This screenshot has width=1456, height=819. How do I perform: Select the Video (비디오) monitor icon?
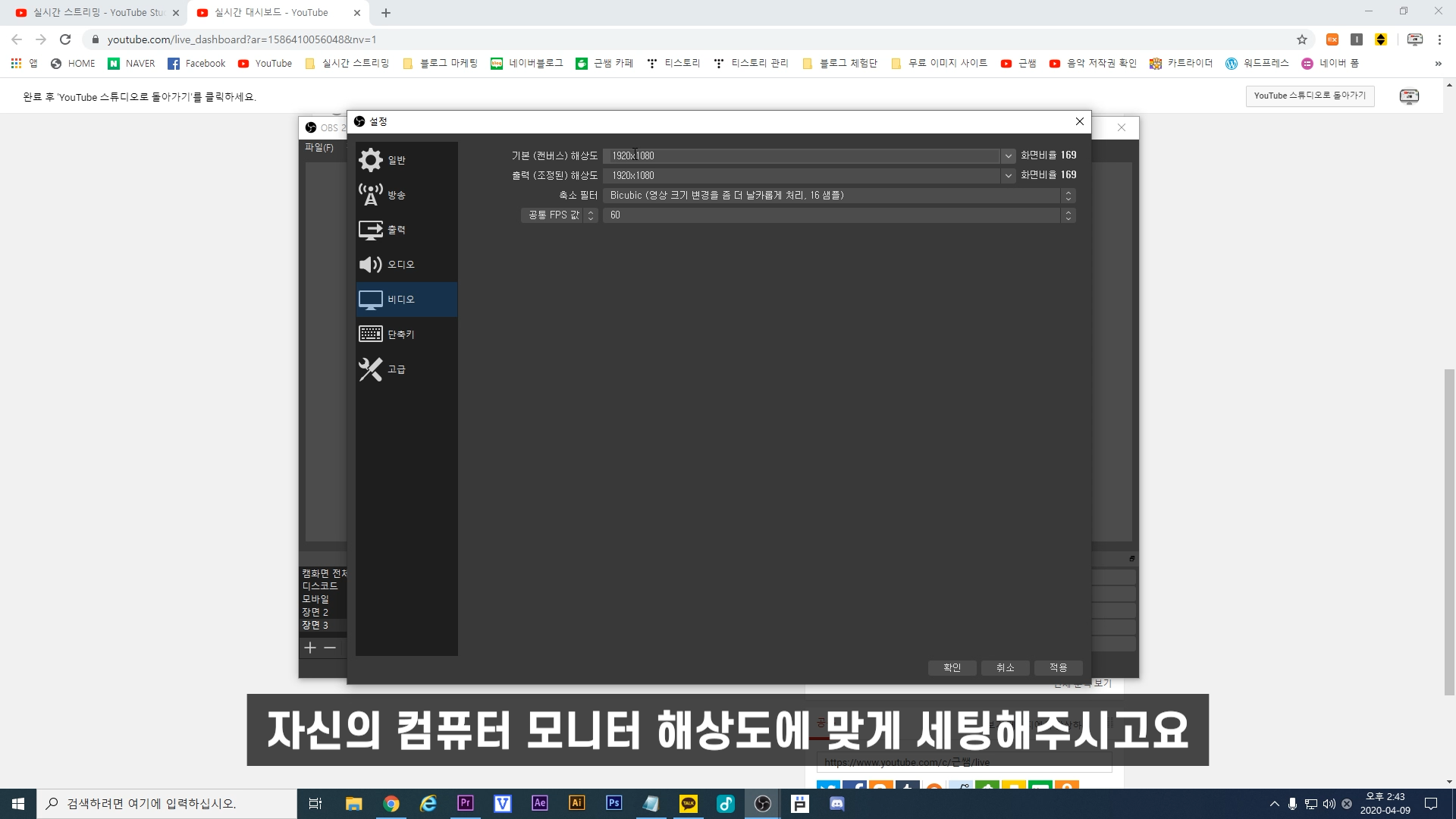click(371, 300)
